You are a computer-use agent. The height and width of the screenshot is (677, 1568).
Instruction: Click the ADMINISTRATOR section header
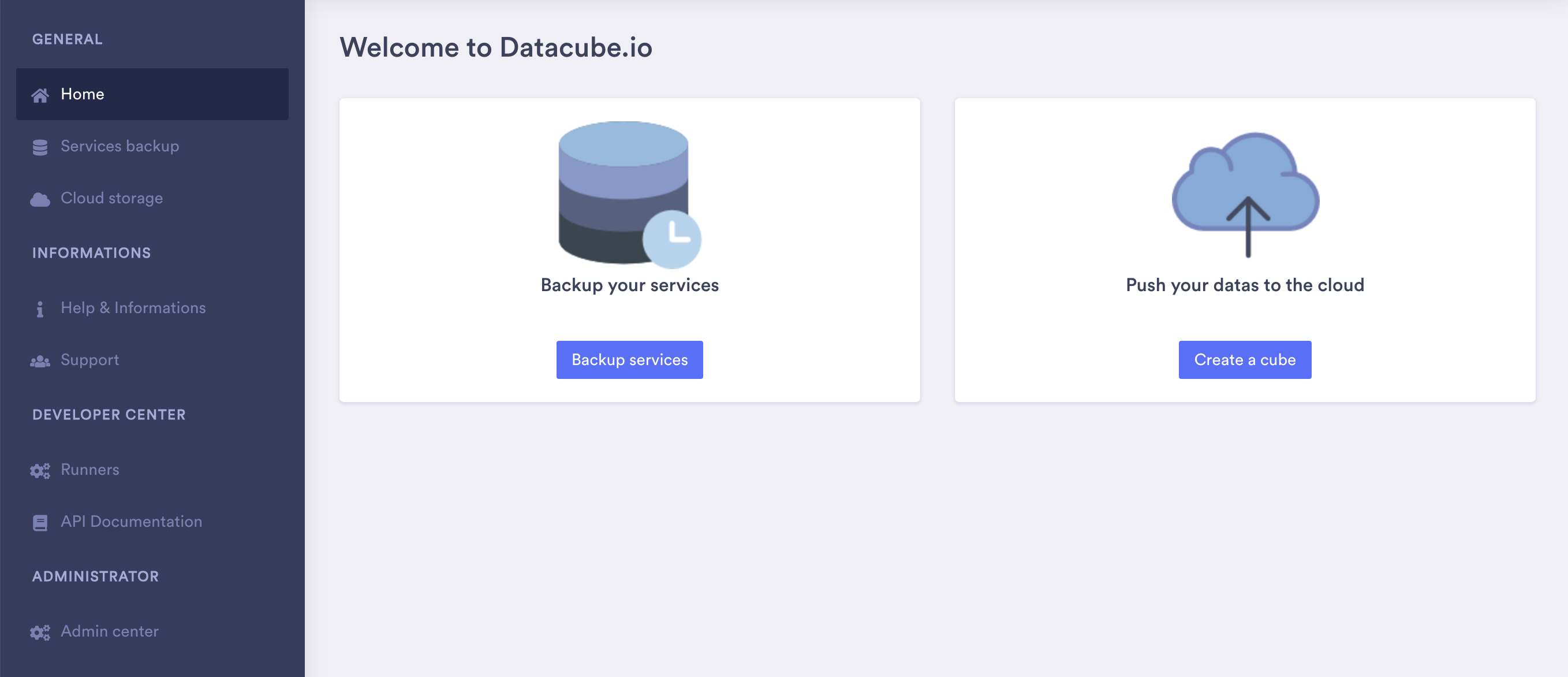[96, 576]
